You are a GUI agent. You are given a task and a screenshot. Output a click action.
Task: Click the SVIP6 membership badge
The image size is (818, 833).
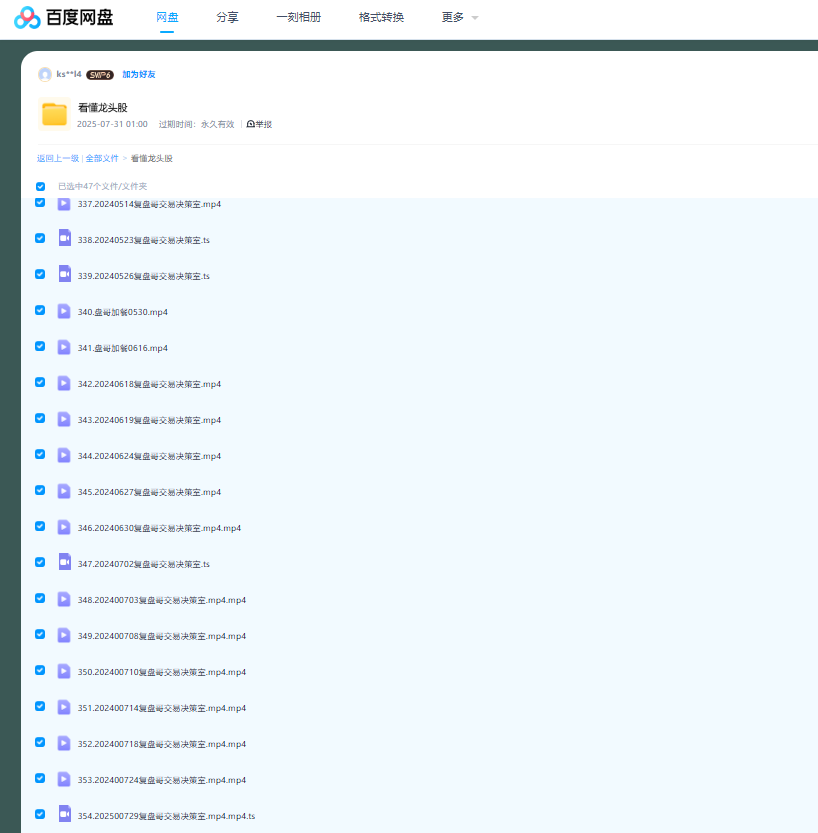click(100, 74)
